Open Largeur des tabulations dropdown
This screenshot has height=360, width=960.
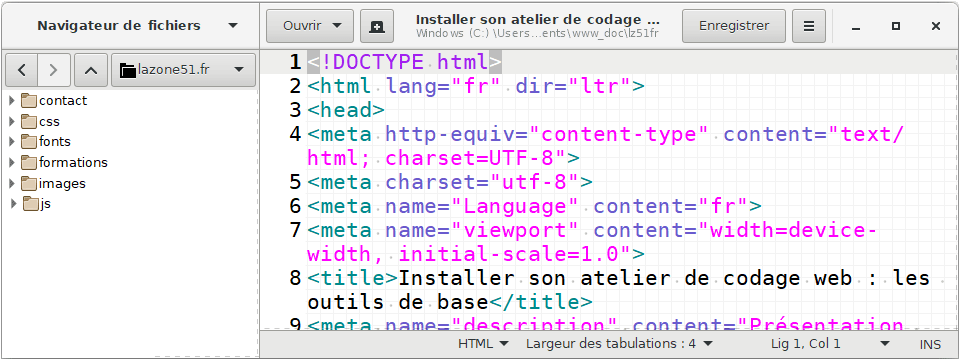pos(620,344)
